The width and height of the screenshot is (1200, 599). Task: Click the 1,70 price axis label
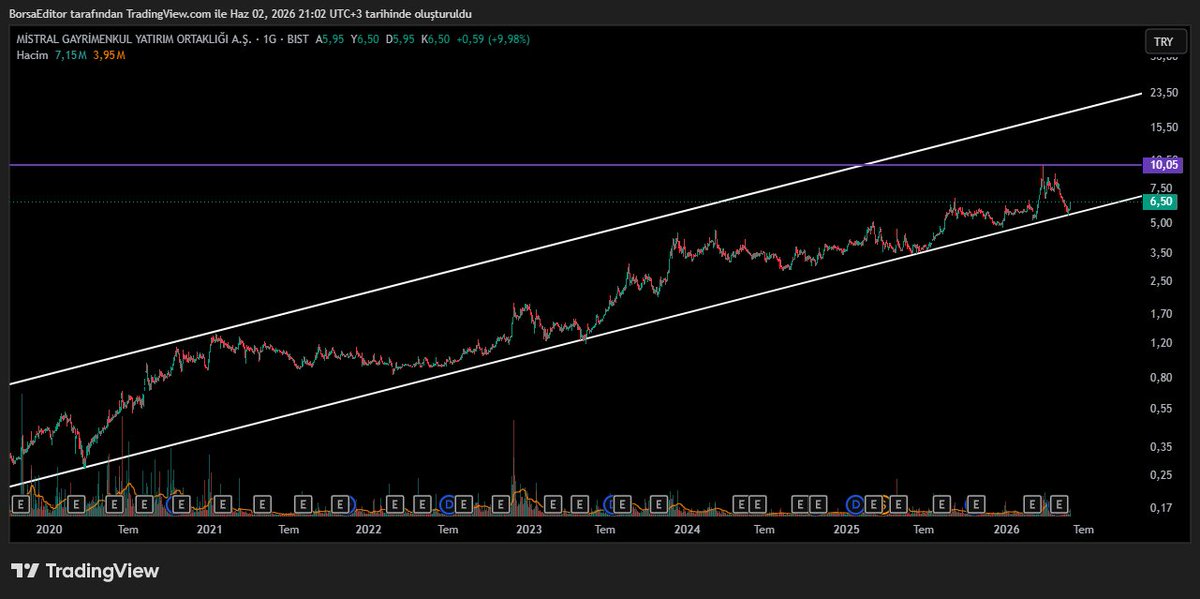[1160, 314]
